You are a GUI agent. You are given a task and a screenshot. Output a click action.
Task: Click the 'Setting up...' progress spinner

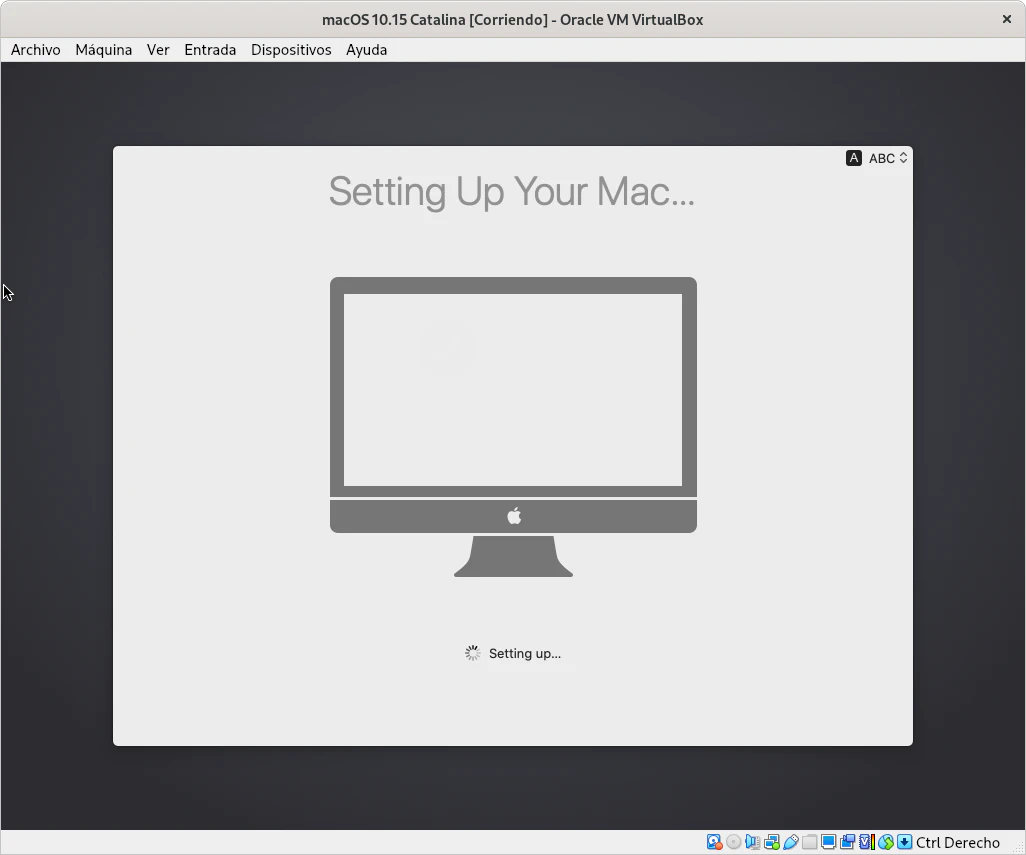click(472, 653)
